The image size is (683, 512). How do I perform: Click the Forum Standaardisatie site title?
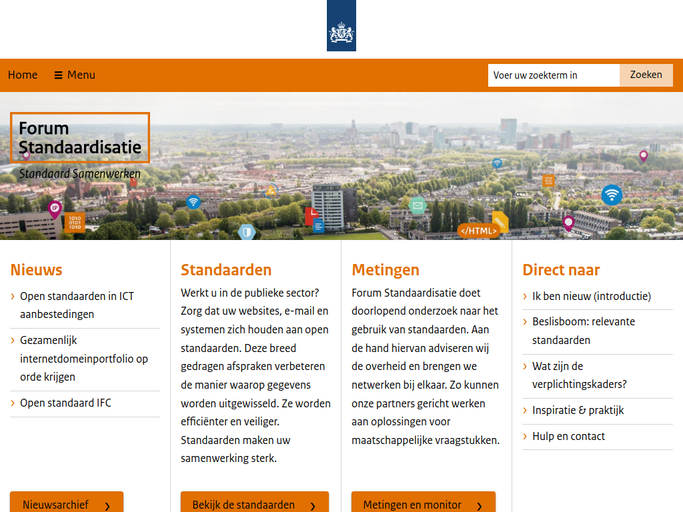80,138
